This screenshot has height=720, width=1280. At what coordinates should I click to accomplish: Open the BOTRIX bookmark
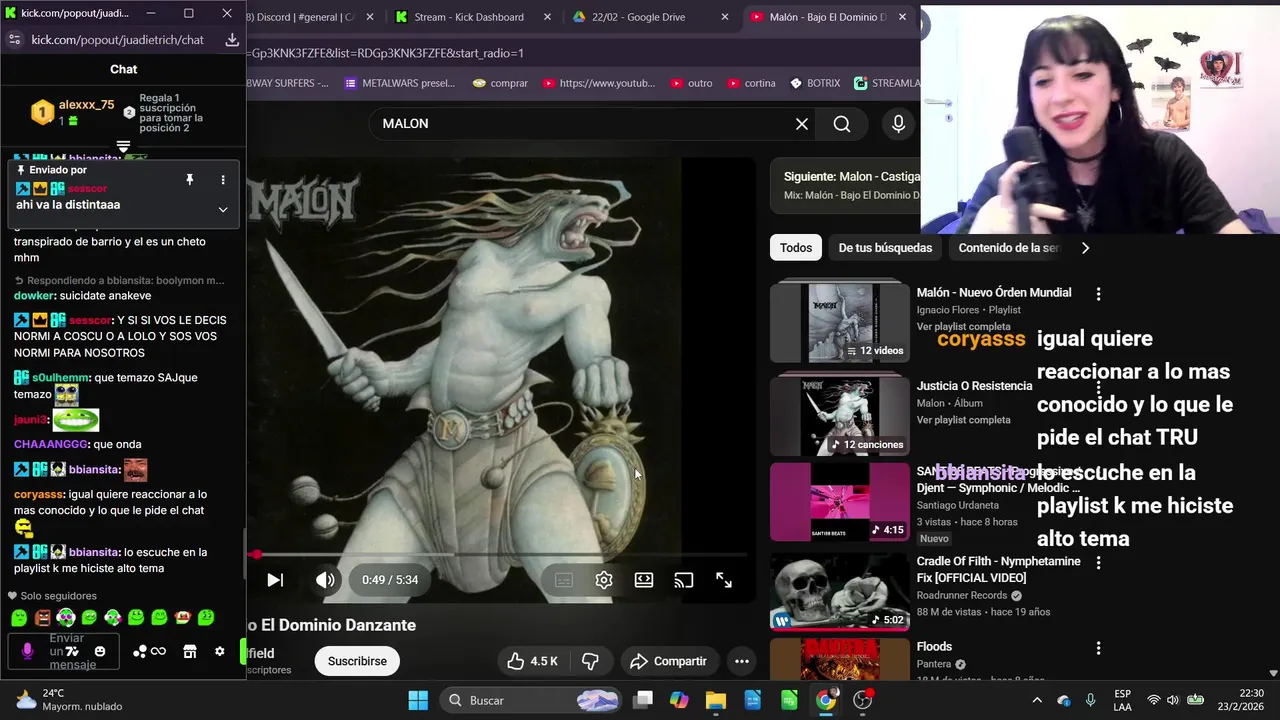(x=815, y=83)
